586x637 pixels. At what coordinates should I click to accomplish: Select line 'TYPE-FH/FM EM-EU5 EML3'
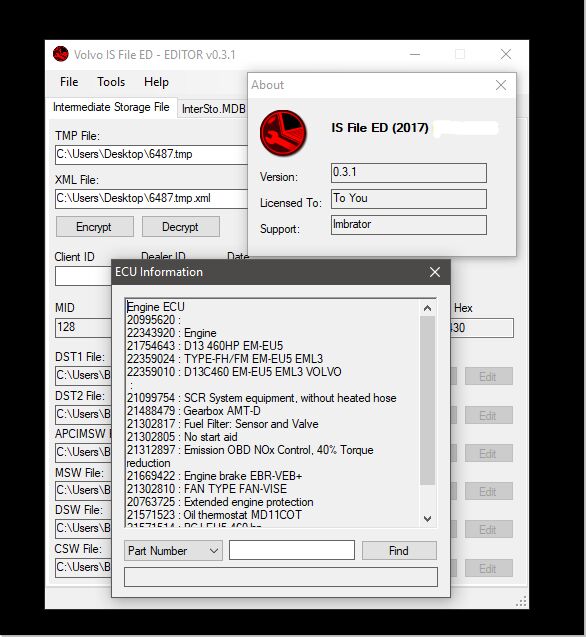point(225,359)
